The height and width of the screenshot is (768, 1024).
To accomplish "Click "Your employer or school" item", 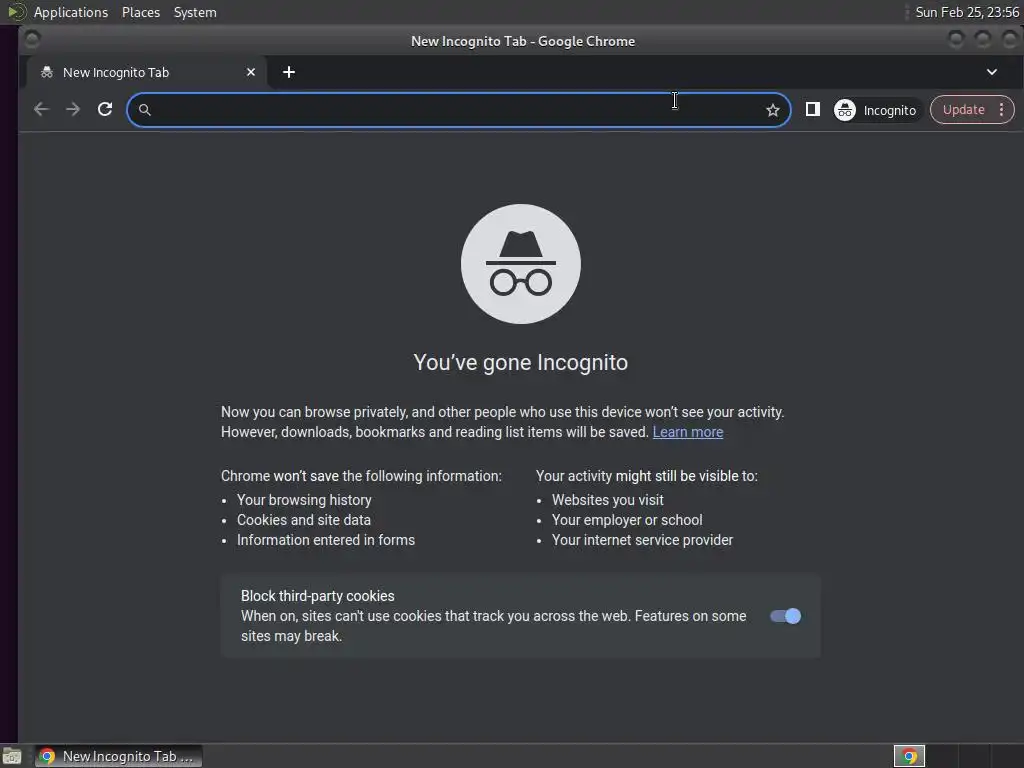I will (627, 520).
